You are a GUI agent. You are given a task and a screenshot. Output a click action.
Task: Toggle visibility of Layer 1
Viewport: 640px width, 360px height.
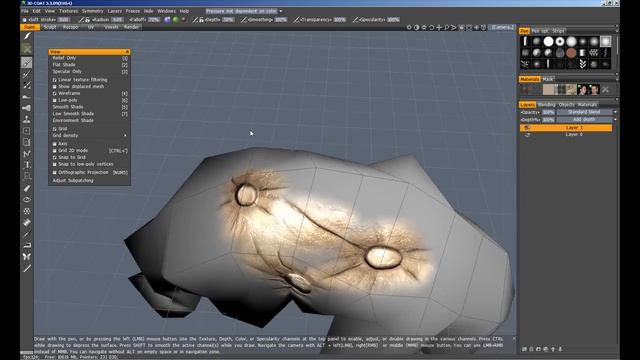tap(527, 128)
